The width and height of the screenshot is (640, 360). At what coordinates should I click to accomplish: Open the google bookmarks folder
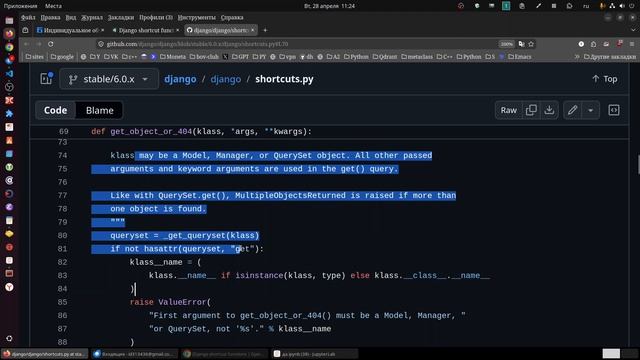tap(62, 57)
